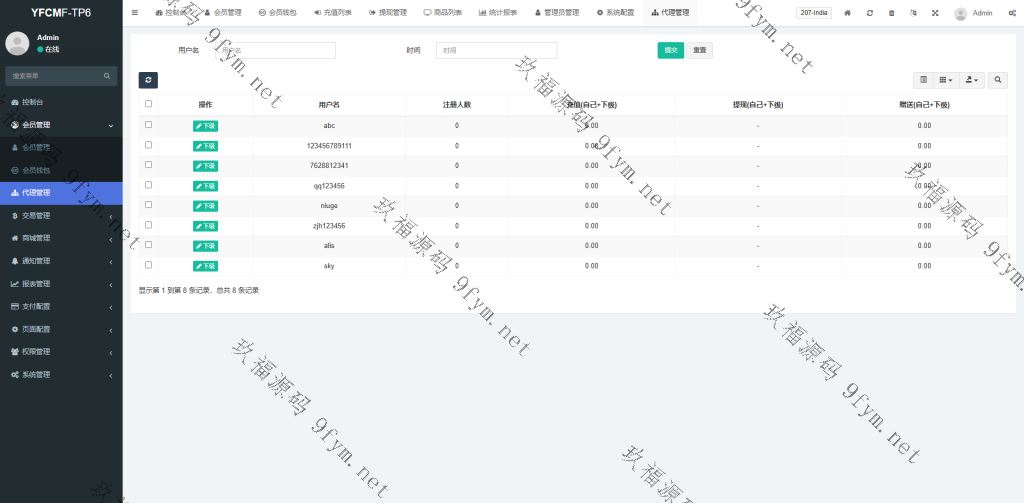The height and width of the screenshot is (503, 1024).
Task: Open the 下级 button for user 123456789111
Action: tap(205, 146)
